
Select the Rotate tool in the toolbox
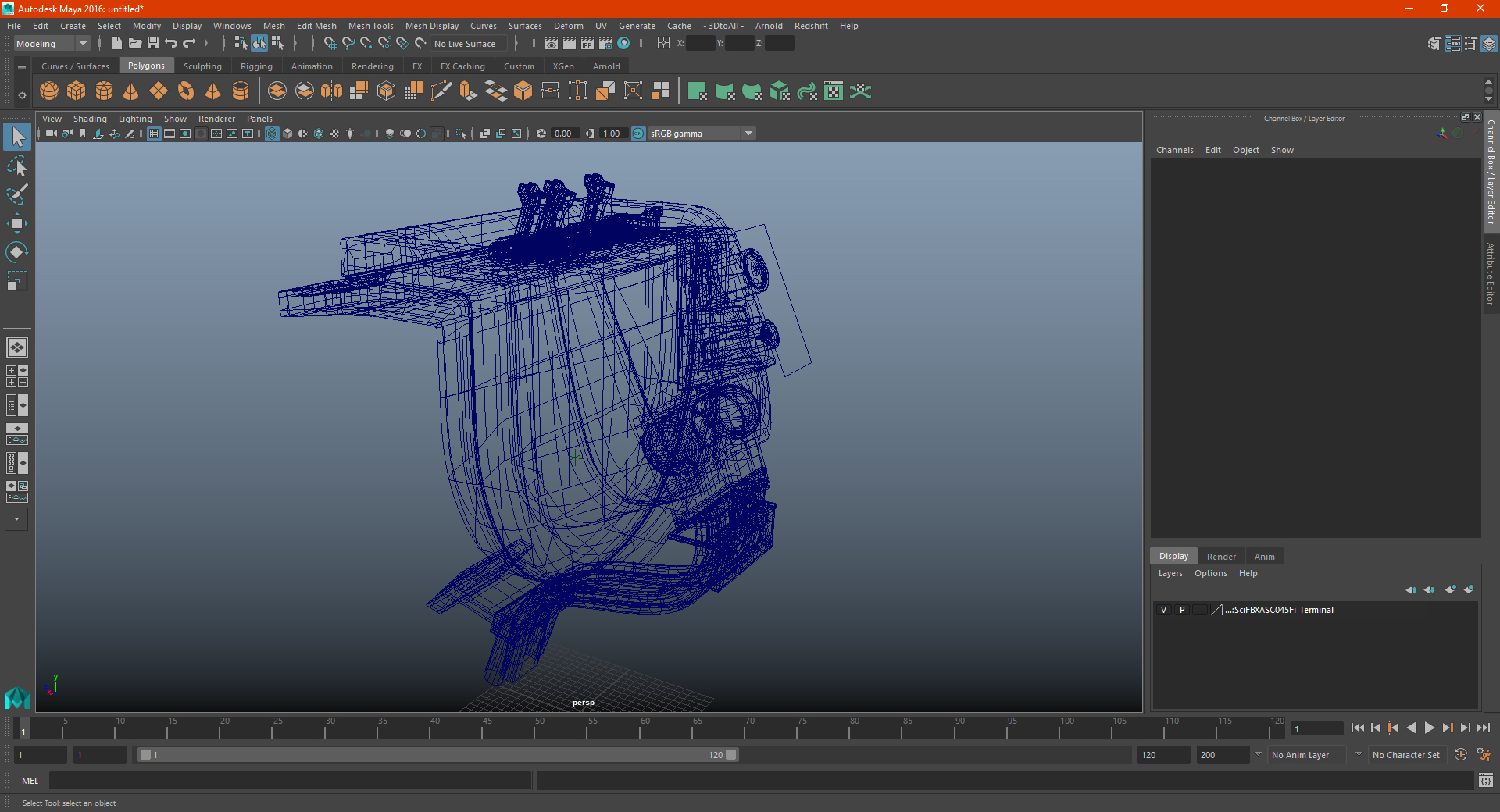[16, 251]
